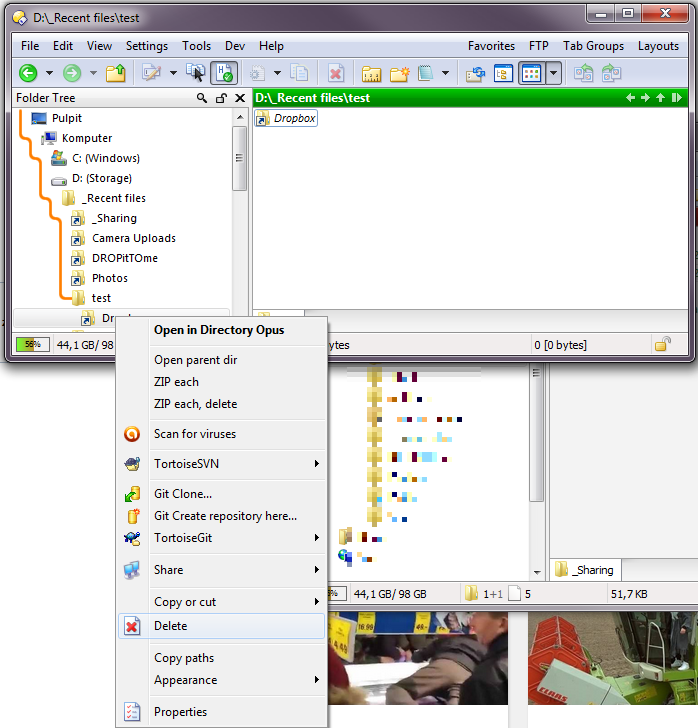698x728 pixels.
Task: Click the green Back navigation arrow
Action: pos(28,73)
